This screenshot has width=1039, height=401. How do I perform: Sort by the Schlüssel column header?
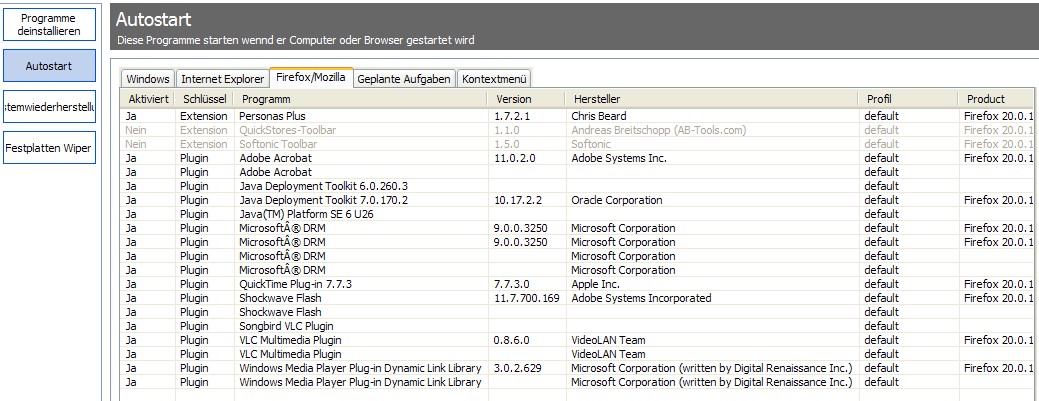204,99
